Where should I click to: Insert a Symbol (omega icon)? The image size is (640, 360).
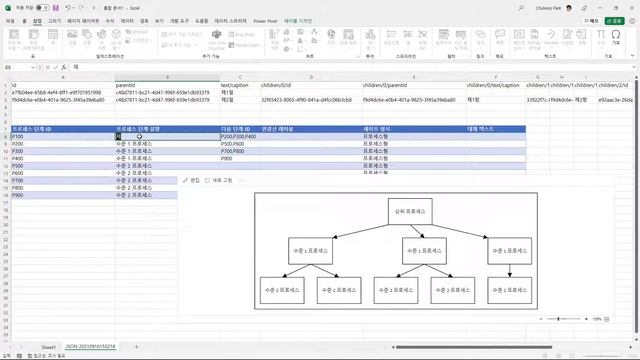point(616,37)
